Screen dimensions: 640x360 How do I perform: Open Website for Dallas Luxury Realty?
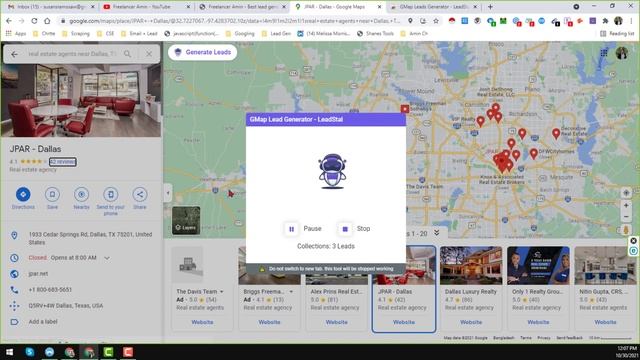click(471, 322)
